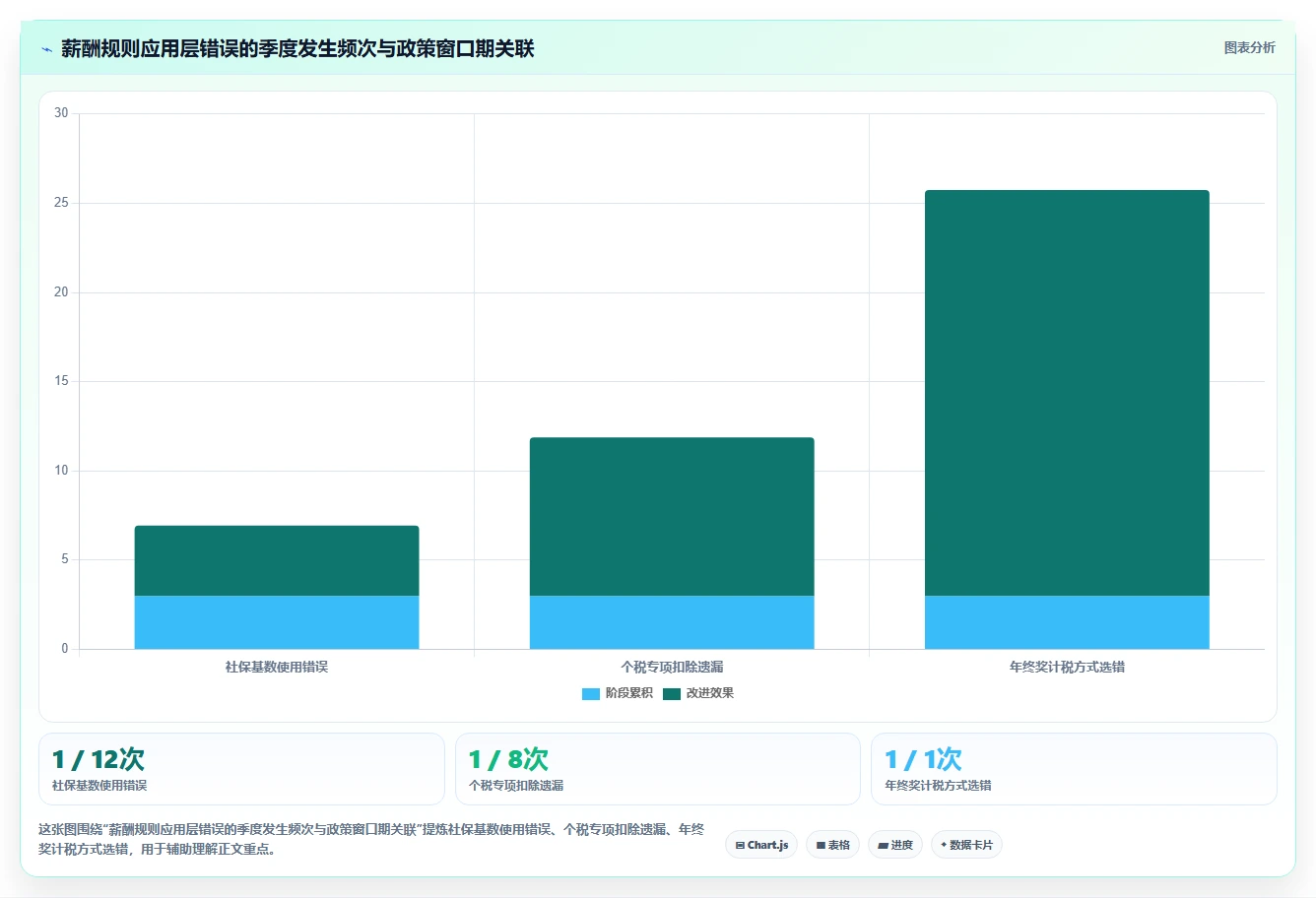The height and width of the screenshot is (898, 1316).
Task: Open the 1 / 12次 社保基数使用错误 data card
Action: point(241,769)
